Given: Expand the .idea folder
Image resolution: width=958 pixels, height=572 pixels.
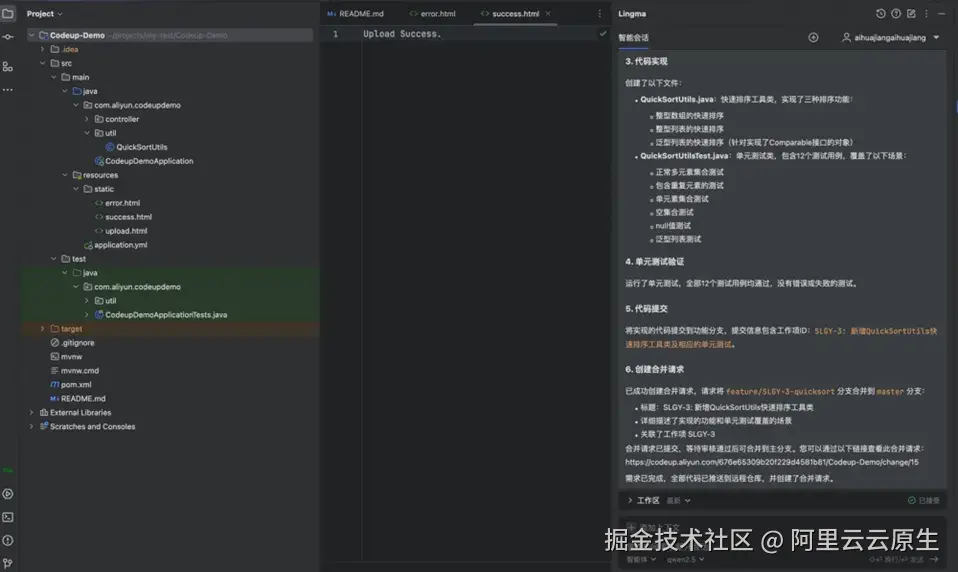Looking at the screenshot, I should coord(42,49).
